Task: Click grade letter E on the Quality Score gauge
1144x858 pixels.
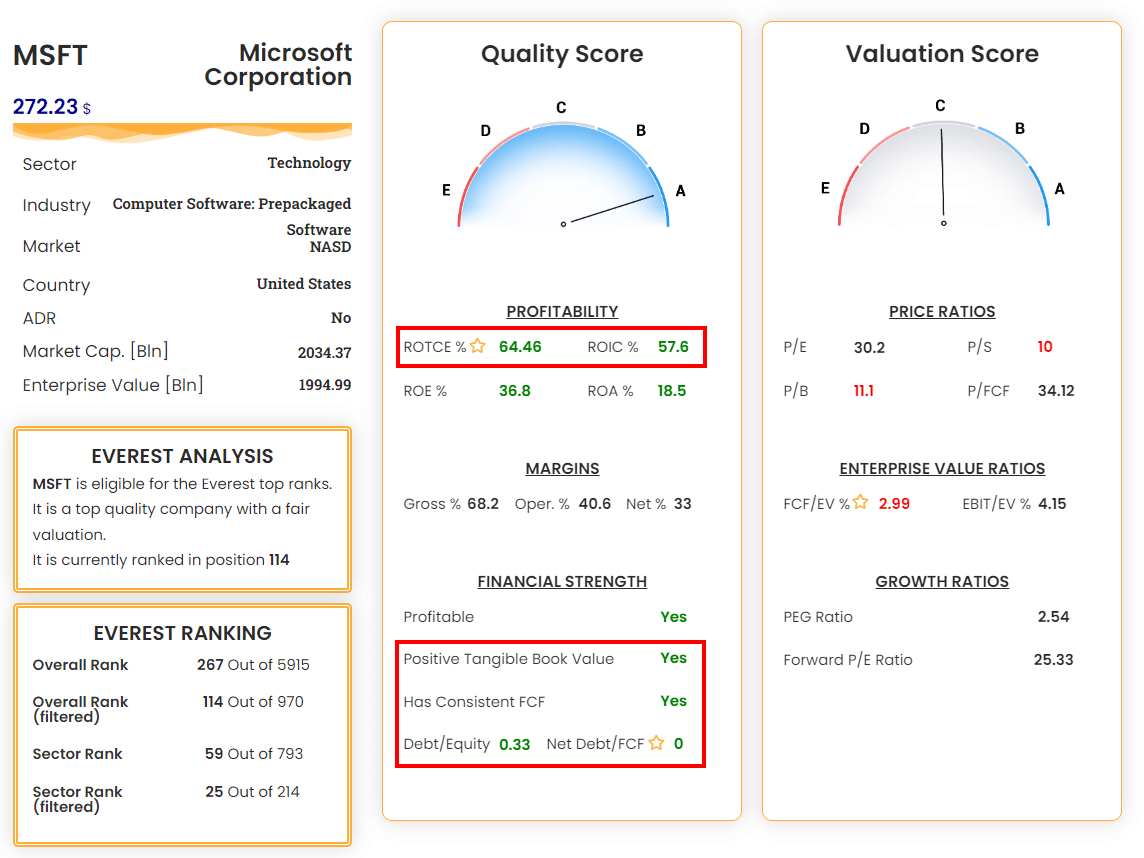Action: [x=446, y=190]
